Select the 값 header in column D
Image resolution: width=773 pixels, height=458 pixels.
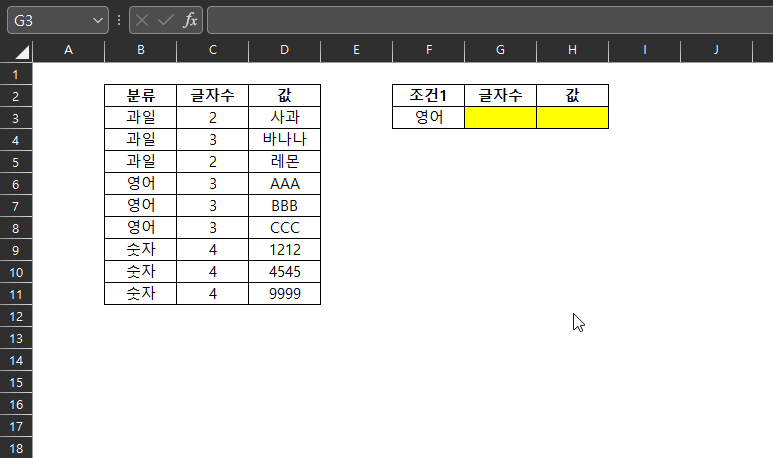tap(284, 96)
